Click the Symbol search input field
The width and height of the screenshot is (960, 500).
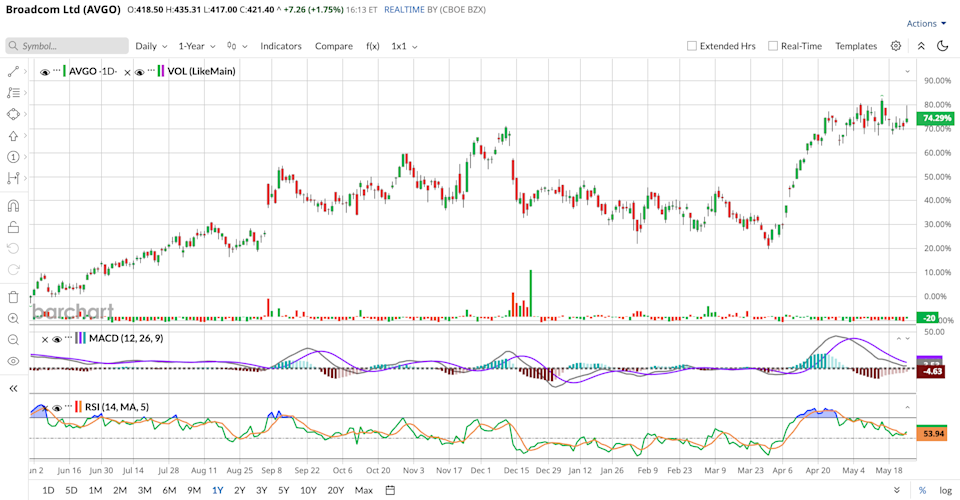tap(67, 46)
